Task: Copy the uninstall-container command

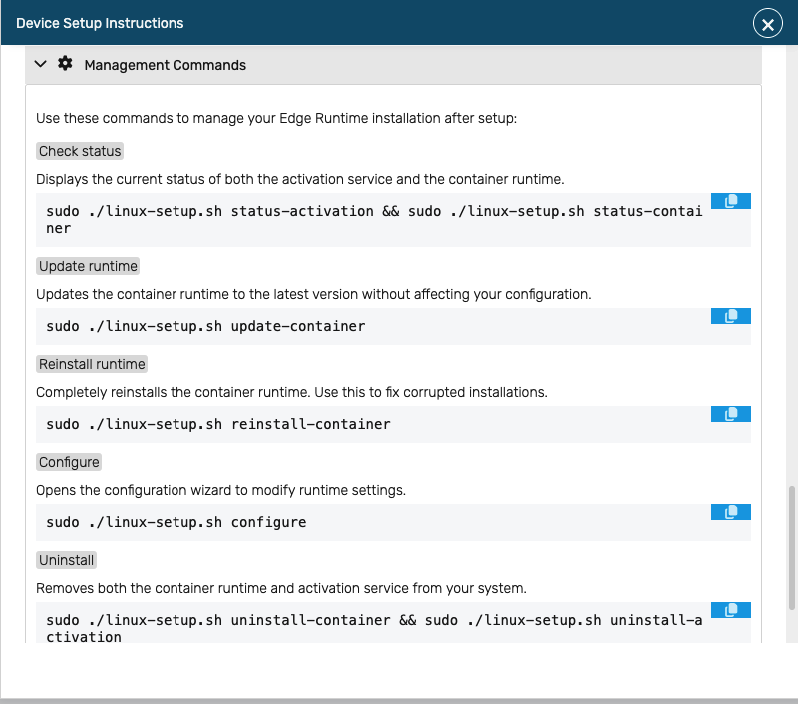Action: click(x=730, y=610)
